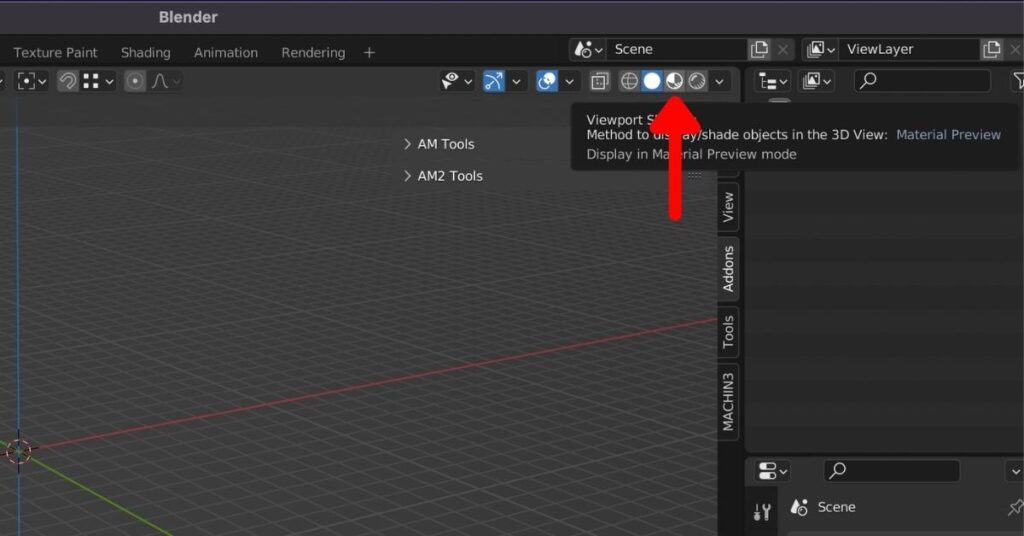Viewport: 1024px width, 536px height.
Task: Open the MACHIN3 sidebar tab
Action: pyautogui.click(x=728, y=401)
